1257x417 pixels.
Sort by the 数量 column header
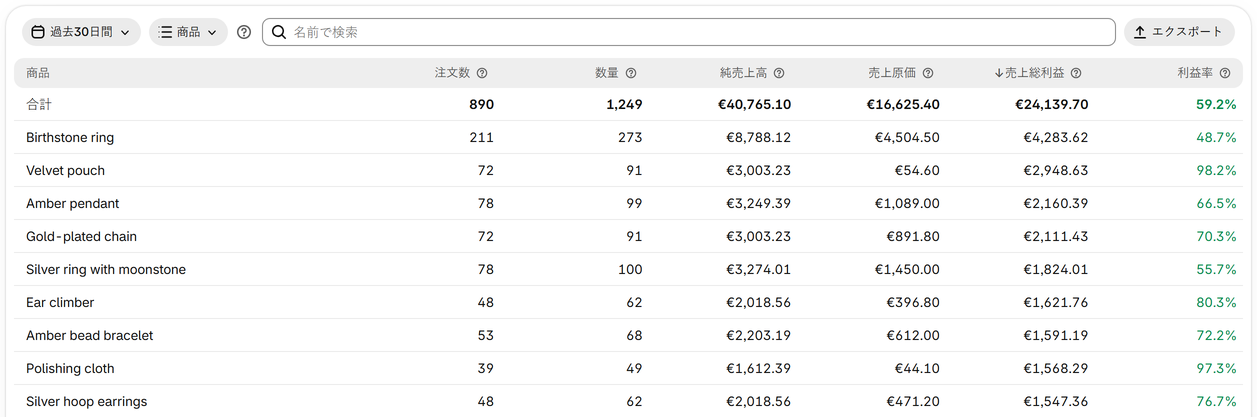tap(607, 73)
